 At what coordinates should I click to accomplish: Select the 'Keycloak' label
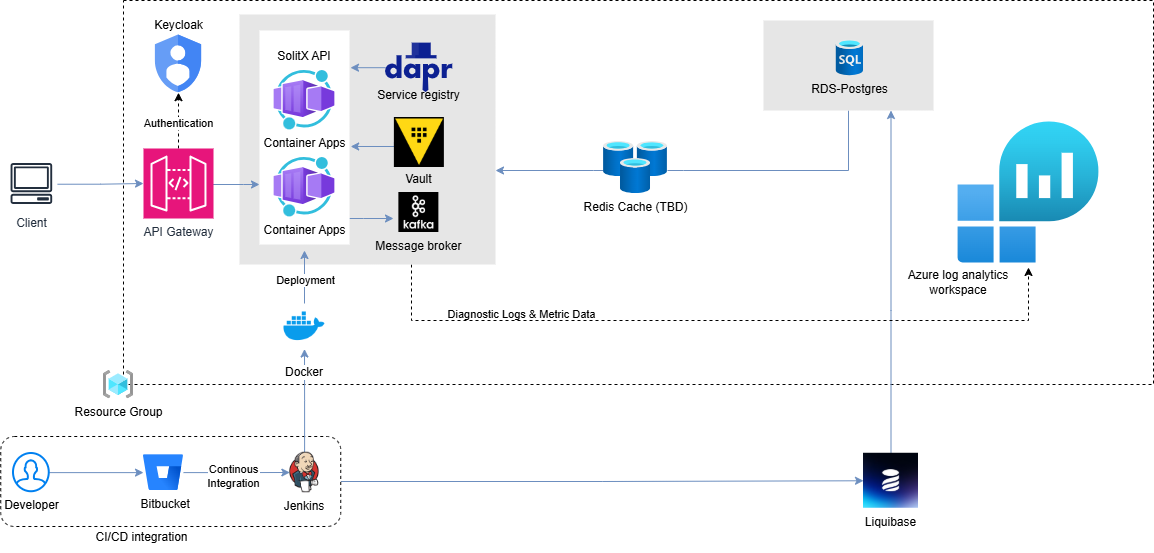[x=179, y=25]
